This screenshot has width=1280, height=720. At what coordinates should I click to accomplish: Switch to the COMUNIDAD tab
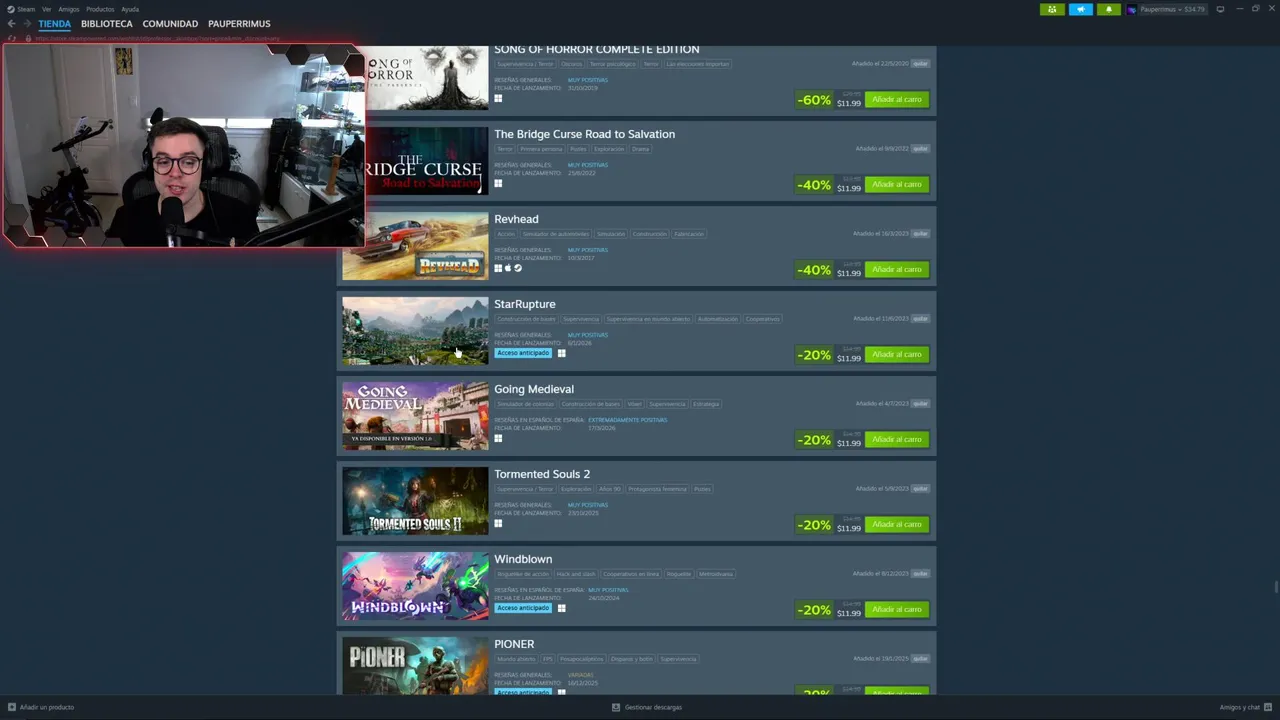[170, 24]
